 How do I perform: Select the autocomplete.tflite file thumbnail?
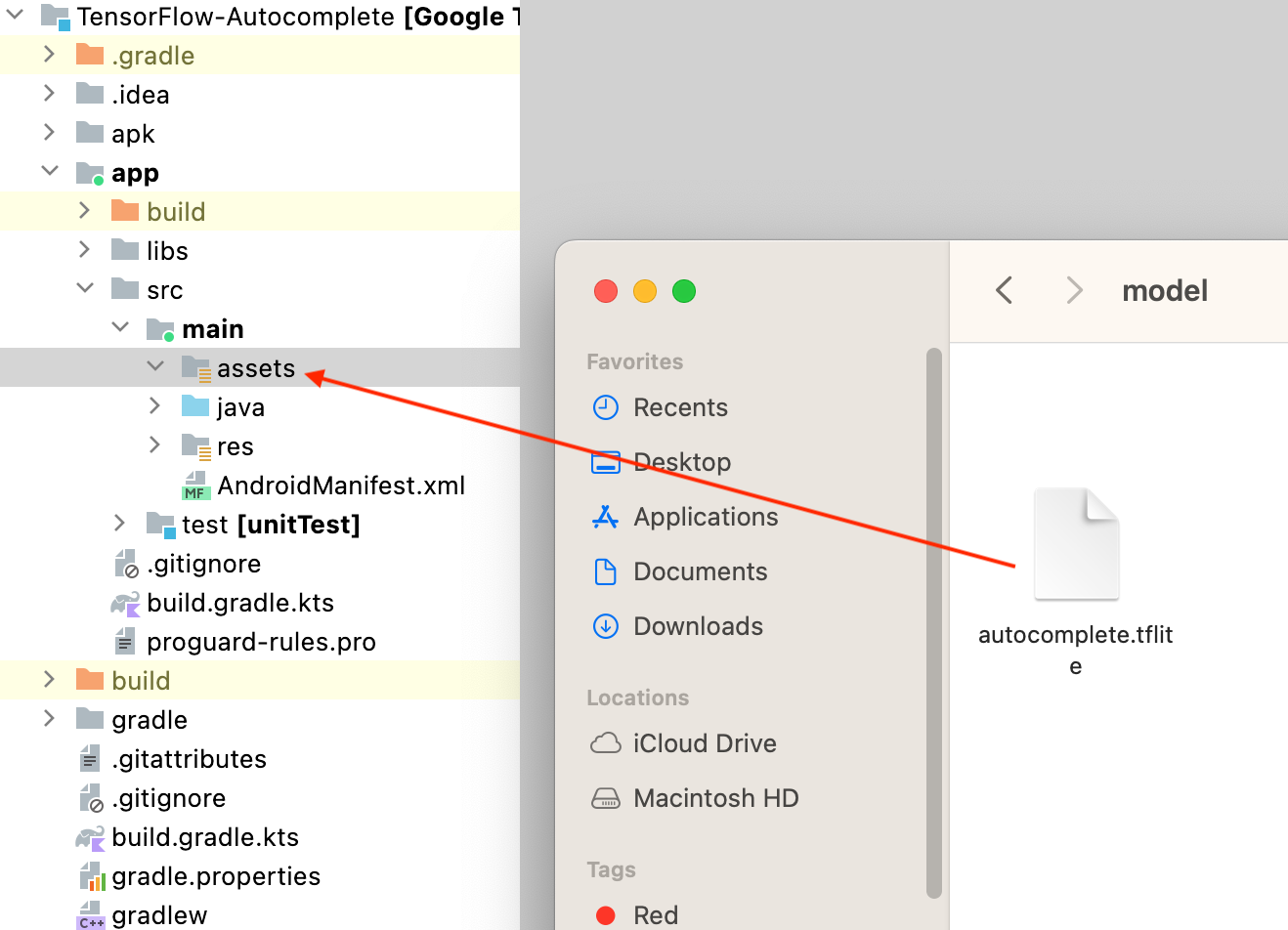(x=1076, y=543)
